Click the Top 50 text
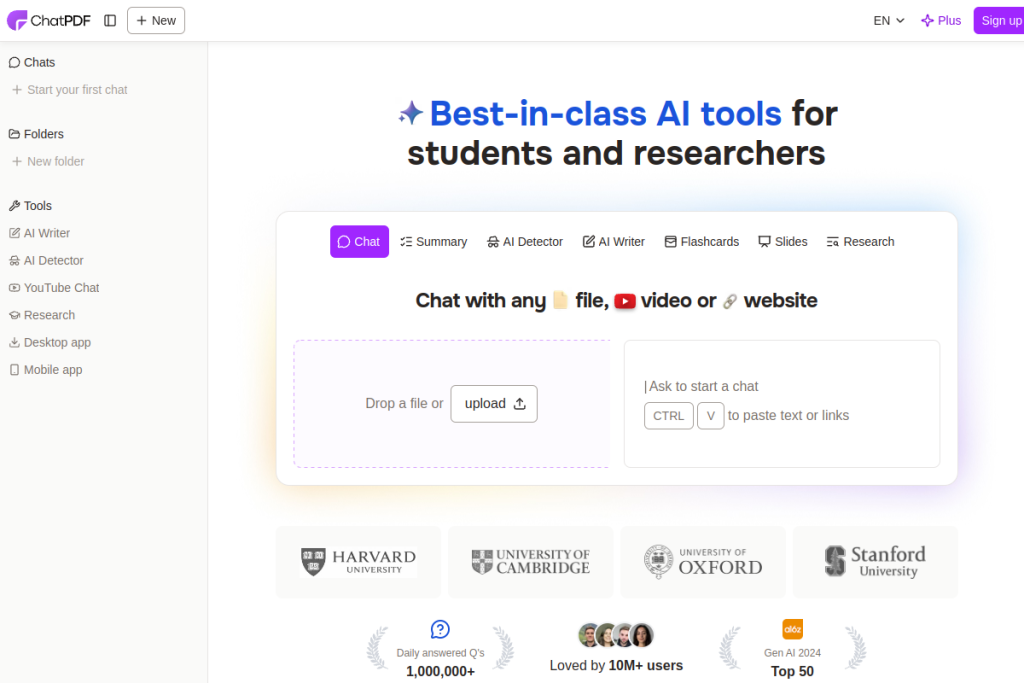The height and width of the screenshot is (683, 1024). (x=792, y=671)
